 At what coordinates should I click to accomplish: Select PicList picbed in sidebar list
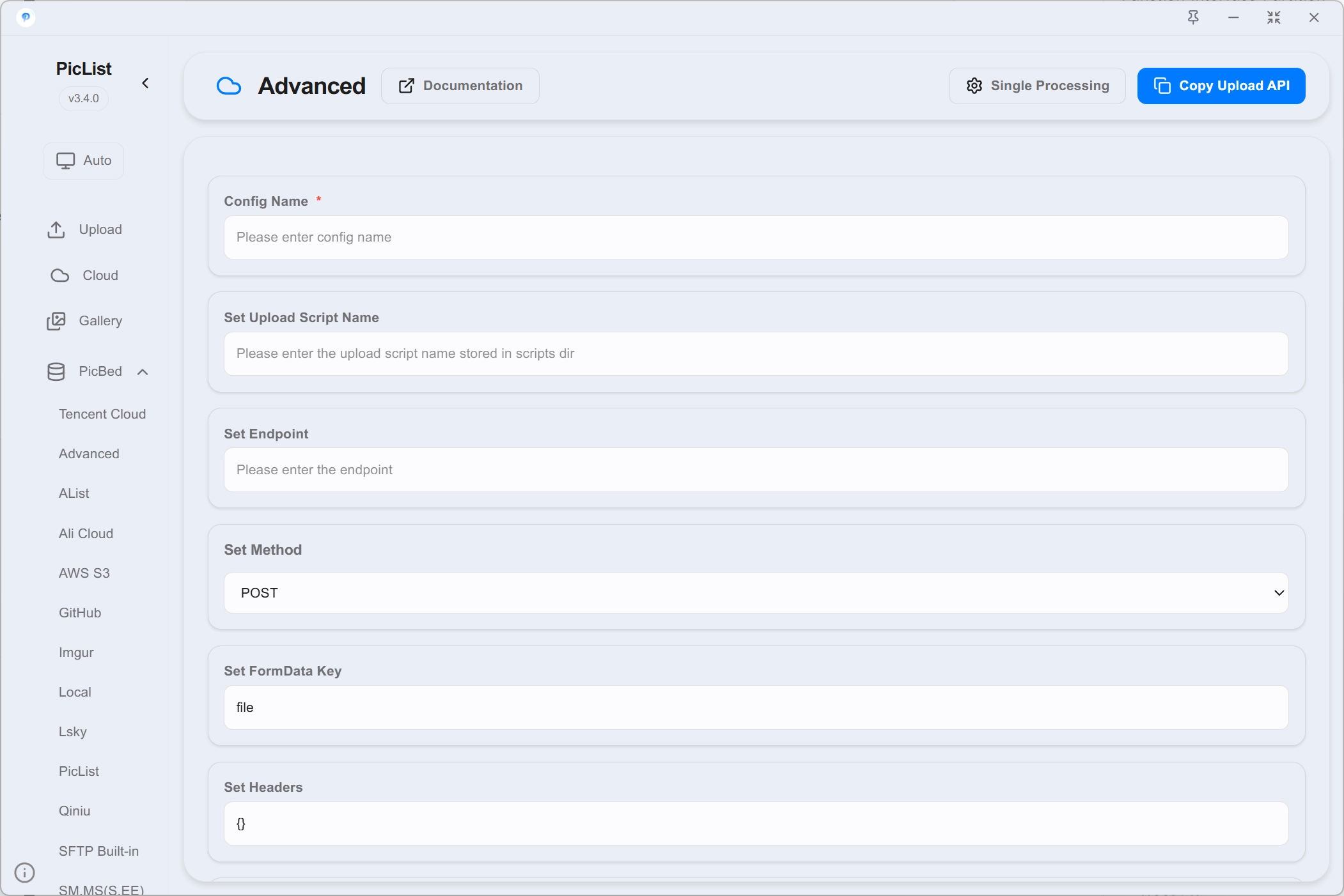pos(79,771)
